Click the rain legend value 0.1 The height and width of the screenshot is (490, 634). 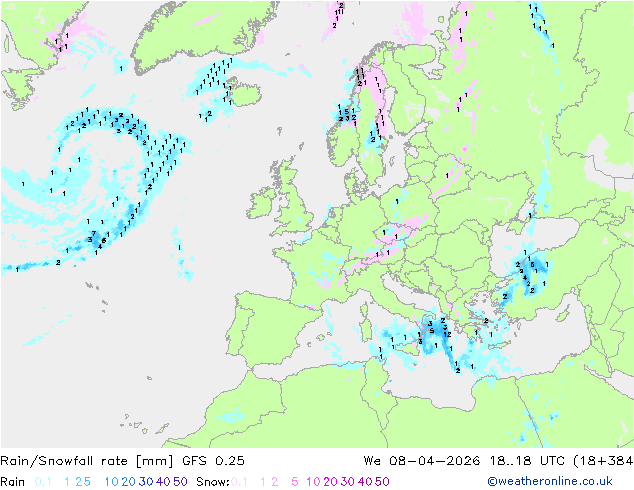click(x=43, y=482)
